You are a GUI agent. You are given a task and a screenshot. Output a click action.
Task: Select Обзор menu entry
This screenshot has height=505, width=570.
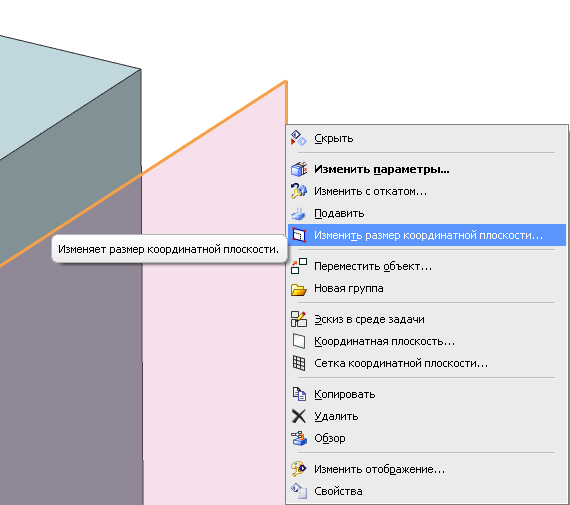point(427,438)
